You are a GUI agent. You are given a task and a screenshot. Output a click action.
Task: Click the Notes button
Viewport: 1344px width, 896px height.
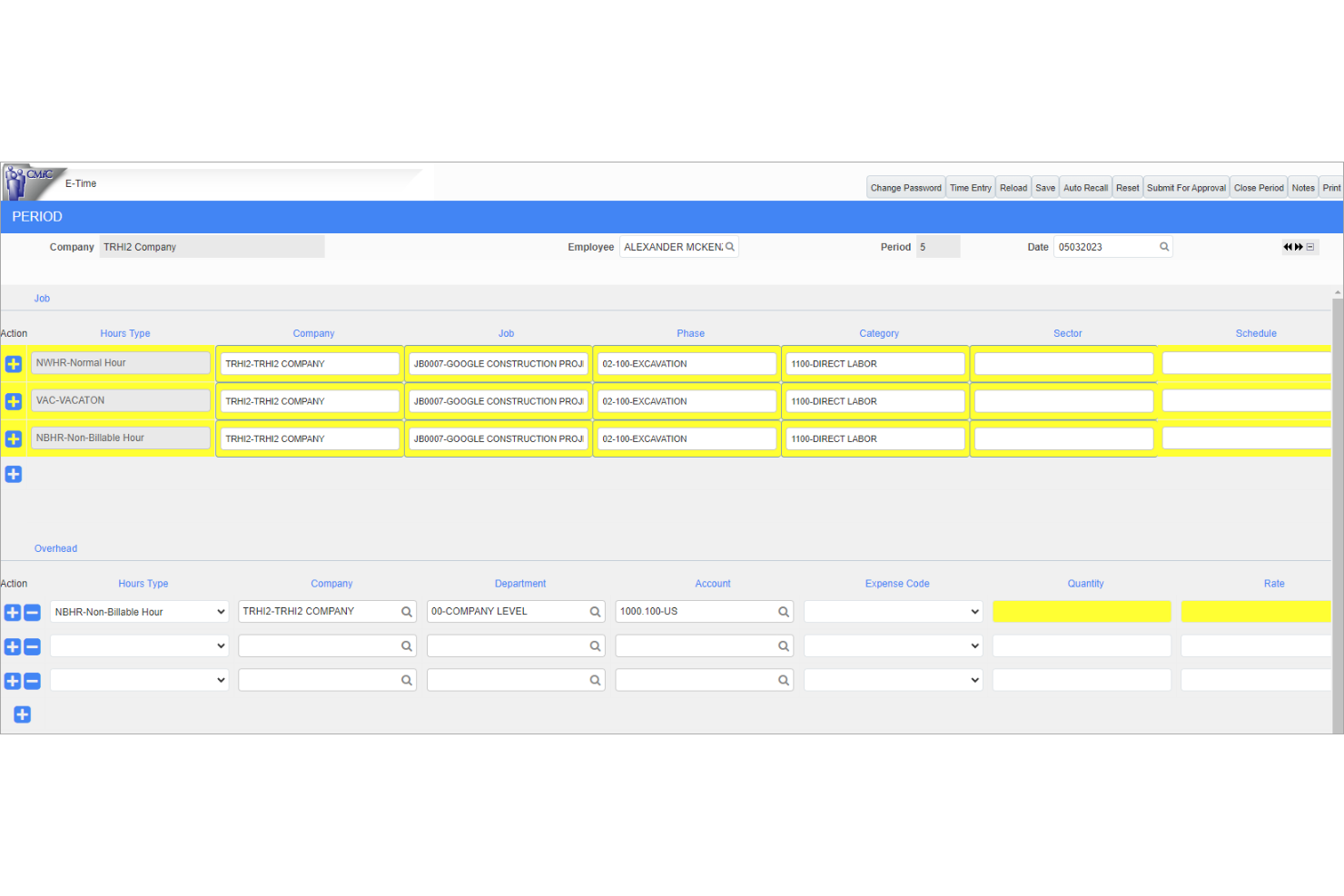pos(1303,188)
